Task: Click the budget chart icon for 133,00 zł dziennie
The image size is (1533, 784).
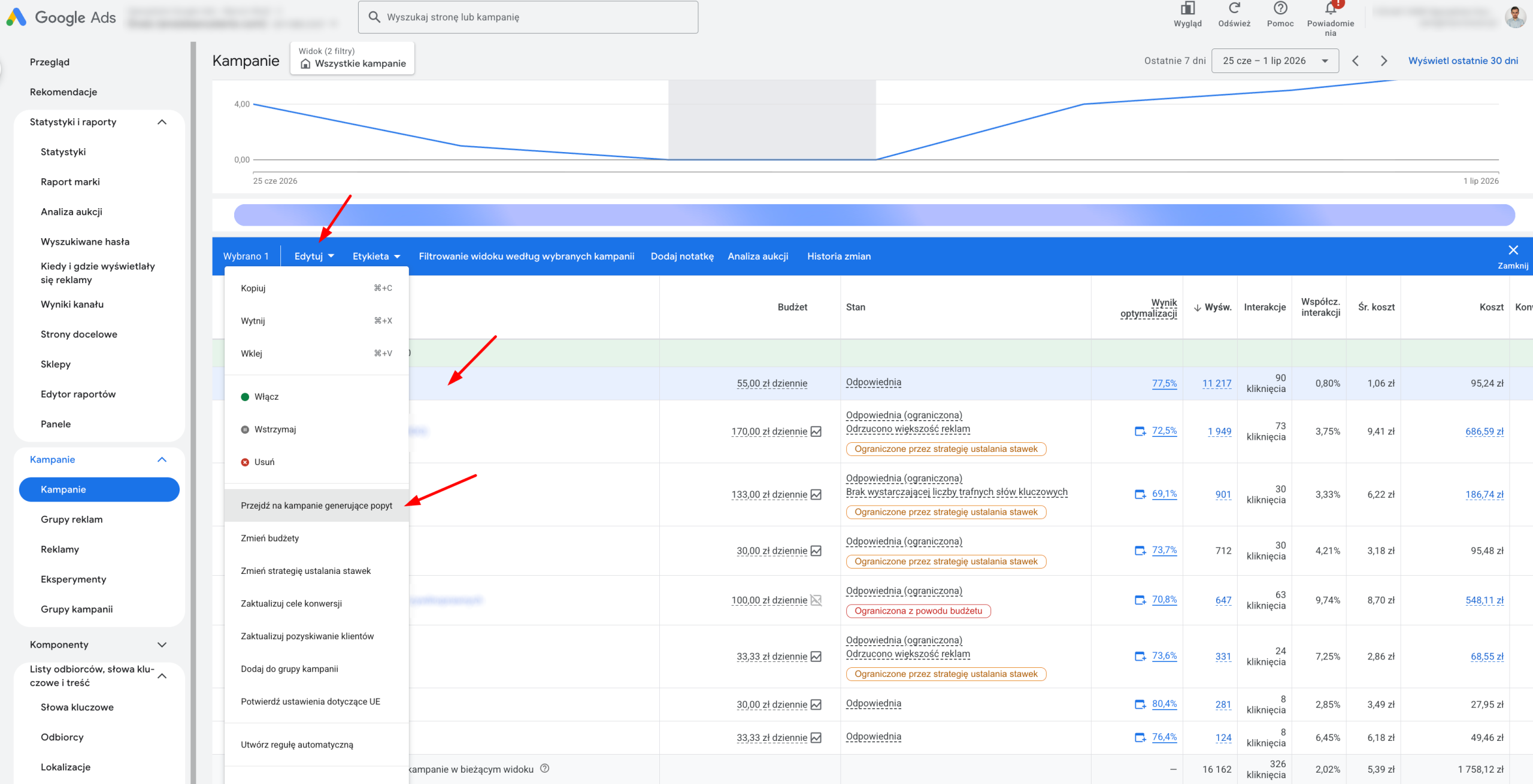Action: pyautogui.click(x=816, y=494)
